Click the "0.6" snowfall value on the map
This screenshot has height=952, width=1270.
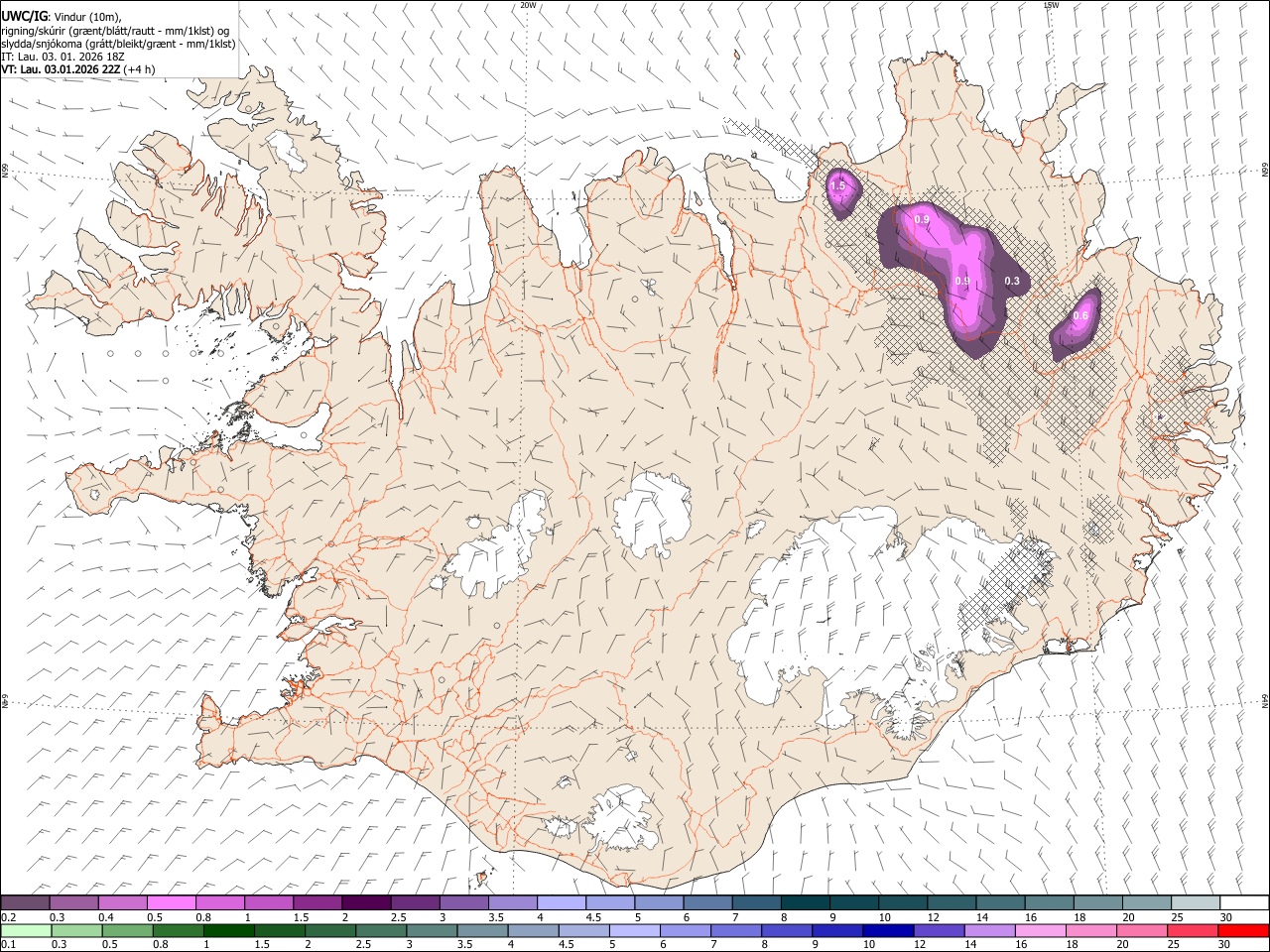pos(1081,316)
